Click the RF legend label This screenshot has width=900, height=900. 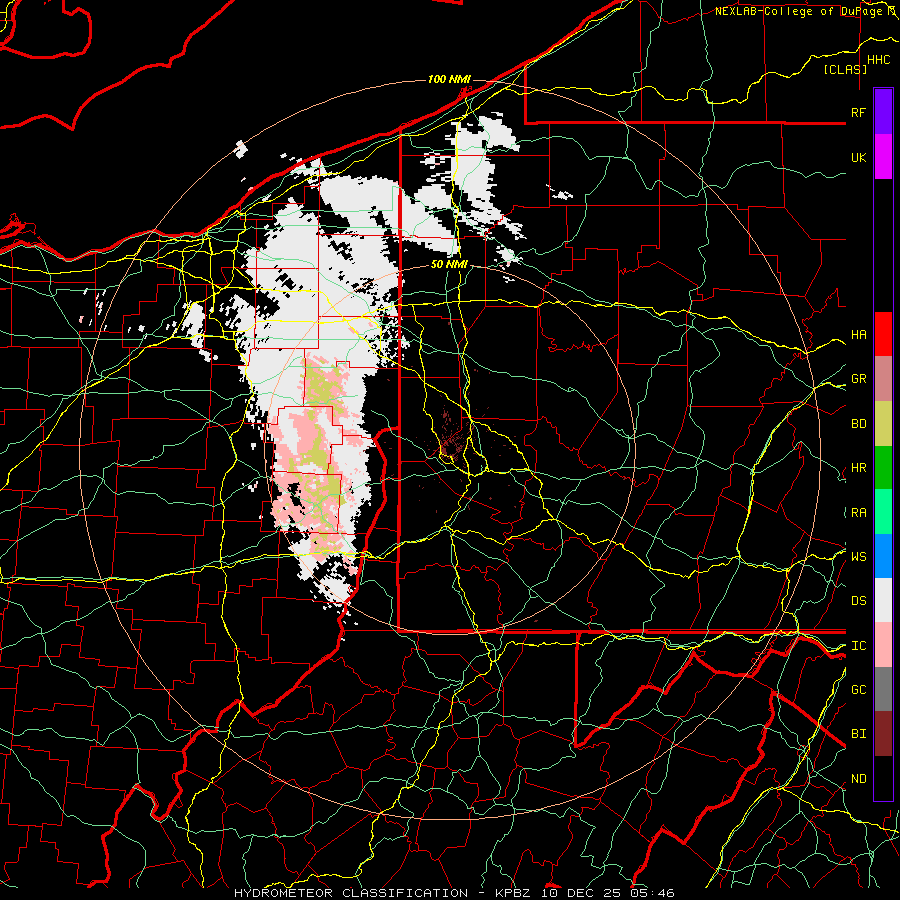[x=858, y=112]
